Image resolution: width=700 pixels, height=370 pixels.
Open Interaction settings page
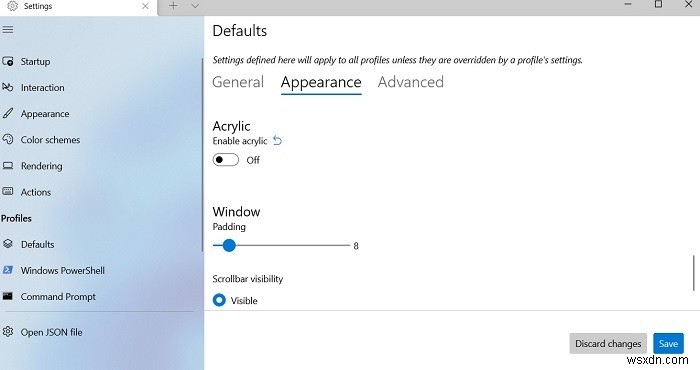coord(42,87)
